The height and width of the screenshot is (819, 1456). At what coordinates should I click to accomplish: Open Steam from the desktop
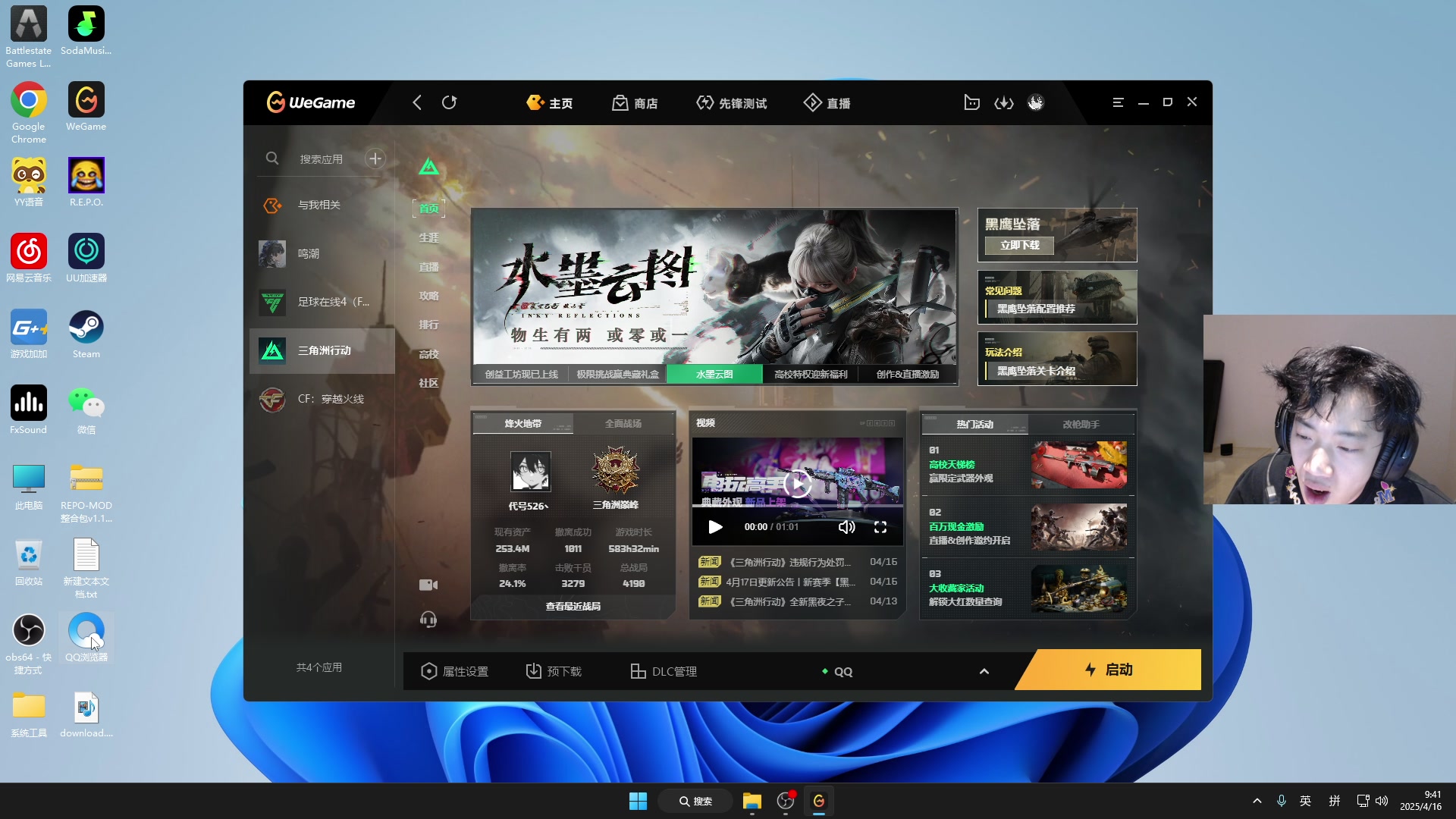(86, 334)
